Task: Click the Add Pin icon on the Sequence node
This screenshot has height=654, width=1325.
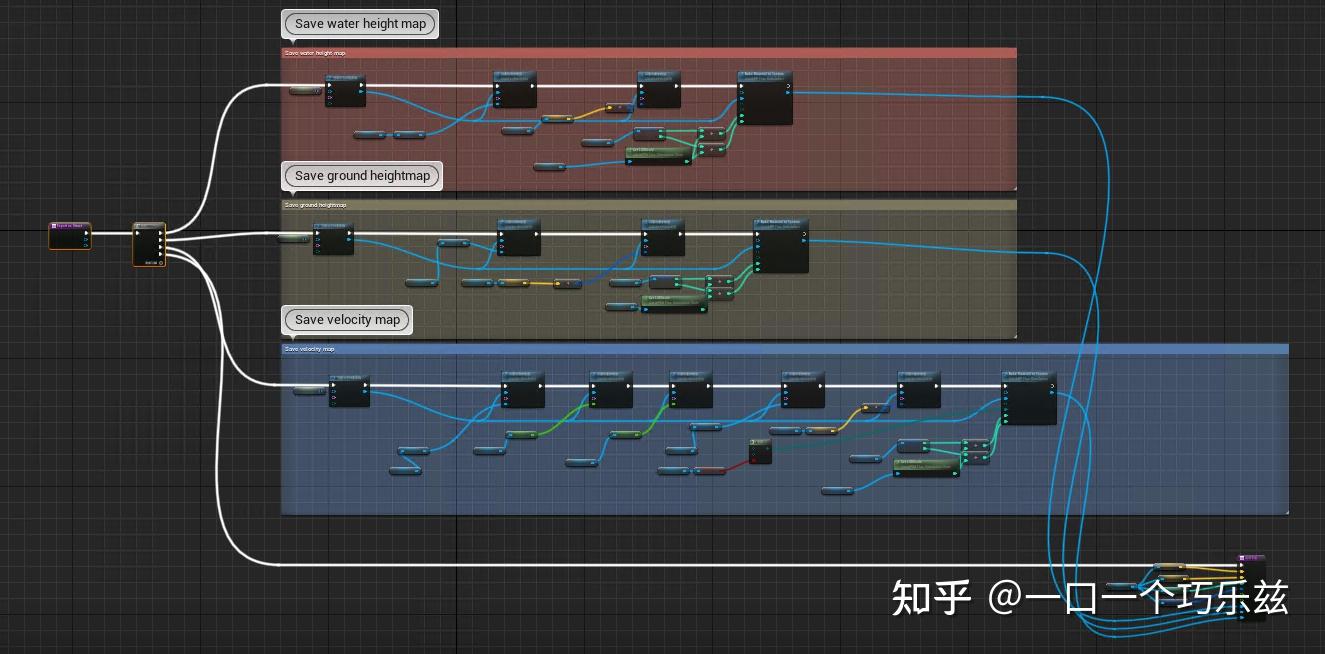Action: tap(160, 262)
